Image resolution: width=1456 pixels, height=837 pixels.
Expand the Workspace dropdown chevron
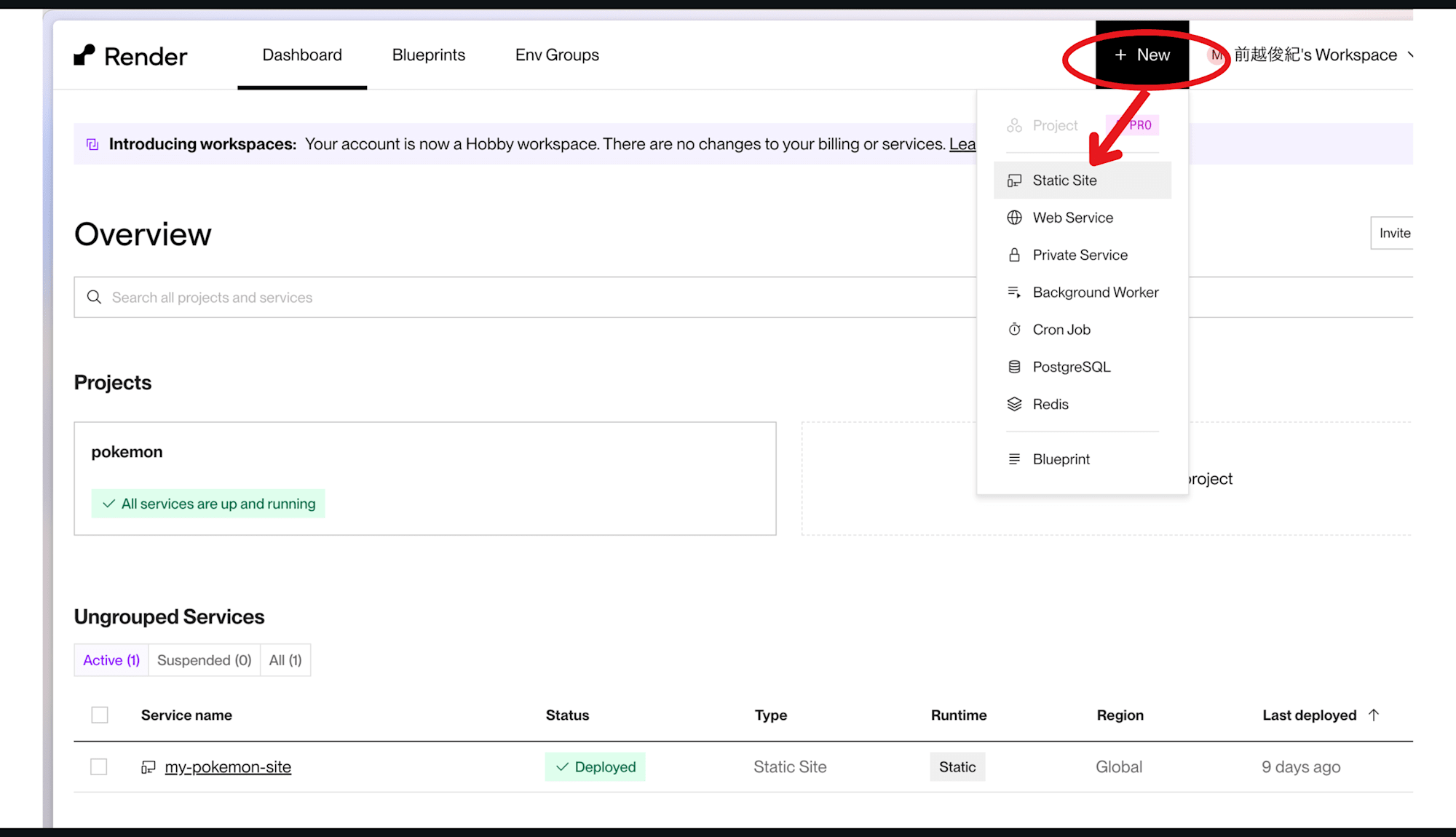click(1410, 55)
